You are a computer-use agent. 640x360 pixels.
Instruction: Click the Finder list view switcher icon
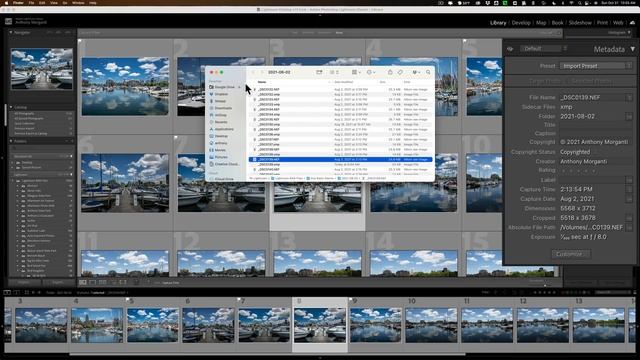click(x=334, y=72)
